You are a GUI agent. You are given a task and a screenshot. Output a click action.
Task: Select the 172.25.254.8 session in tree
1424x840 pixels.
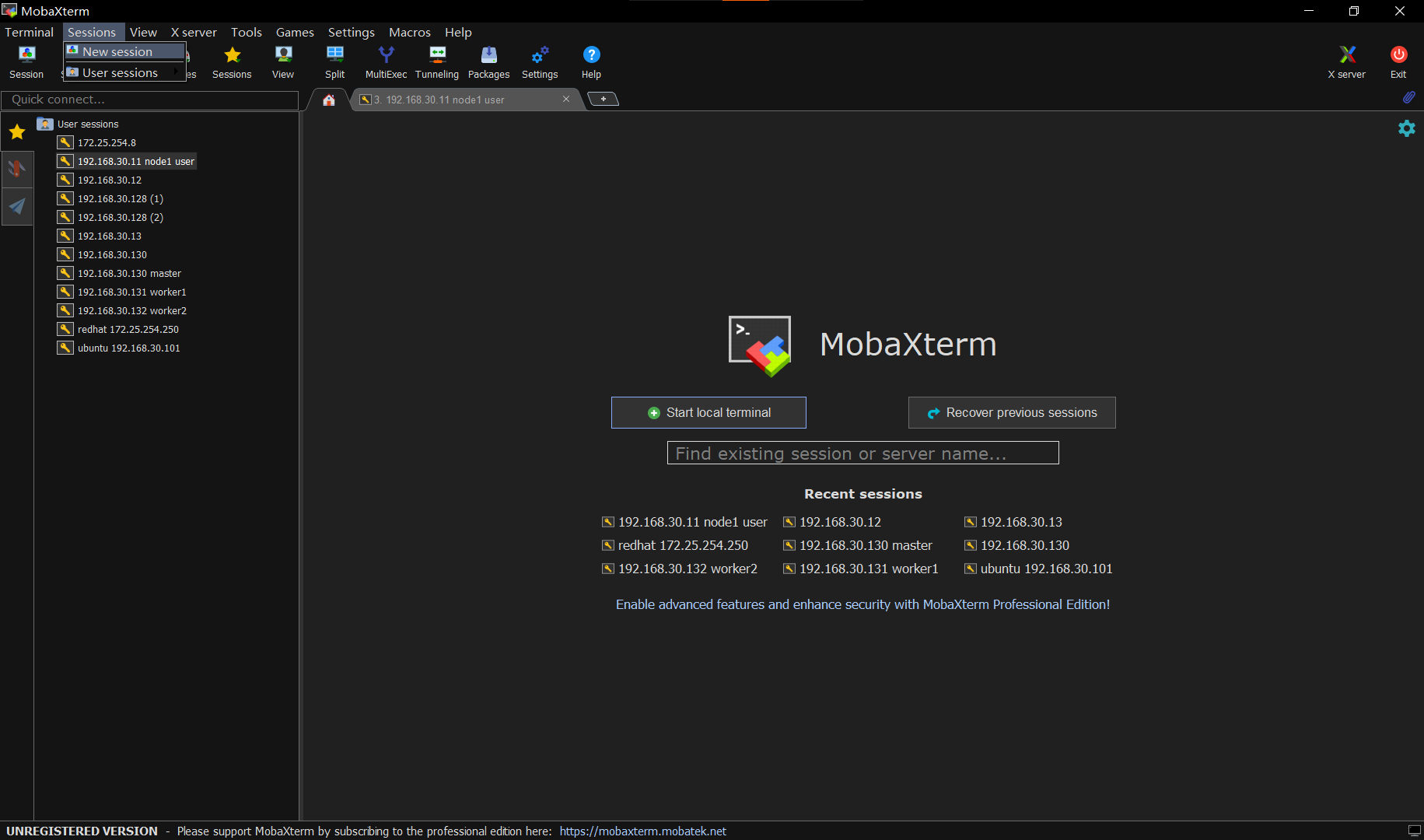(x=97, y=142)
